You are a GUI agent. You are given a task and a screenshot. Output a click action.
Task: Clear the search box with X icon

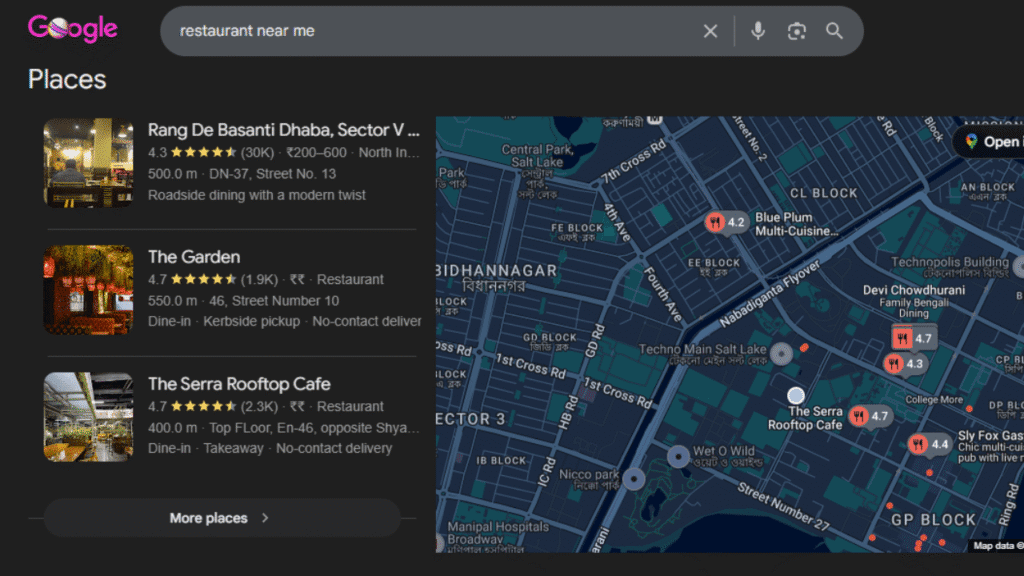[710, 31]
